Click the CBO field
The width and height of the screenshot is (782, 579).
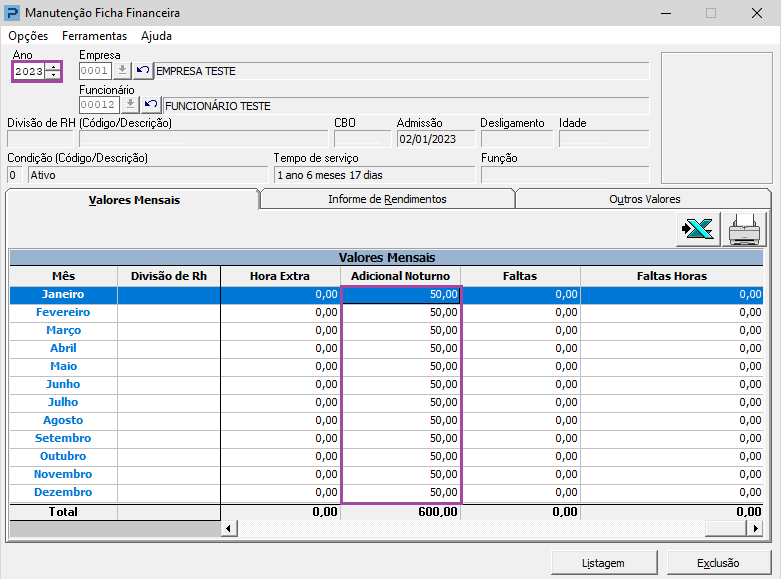363,139
